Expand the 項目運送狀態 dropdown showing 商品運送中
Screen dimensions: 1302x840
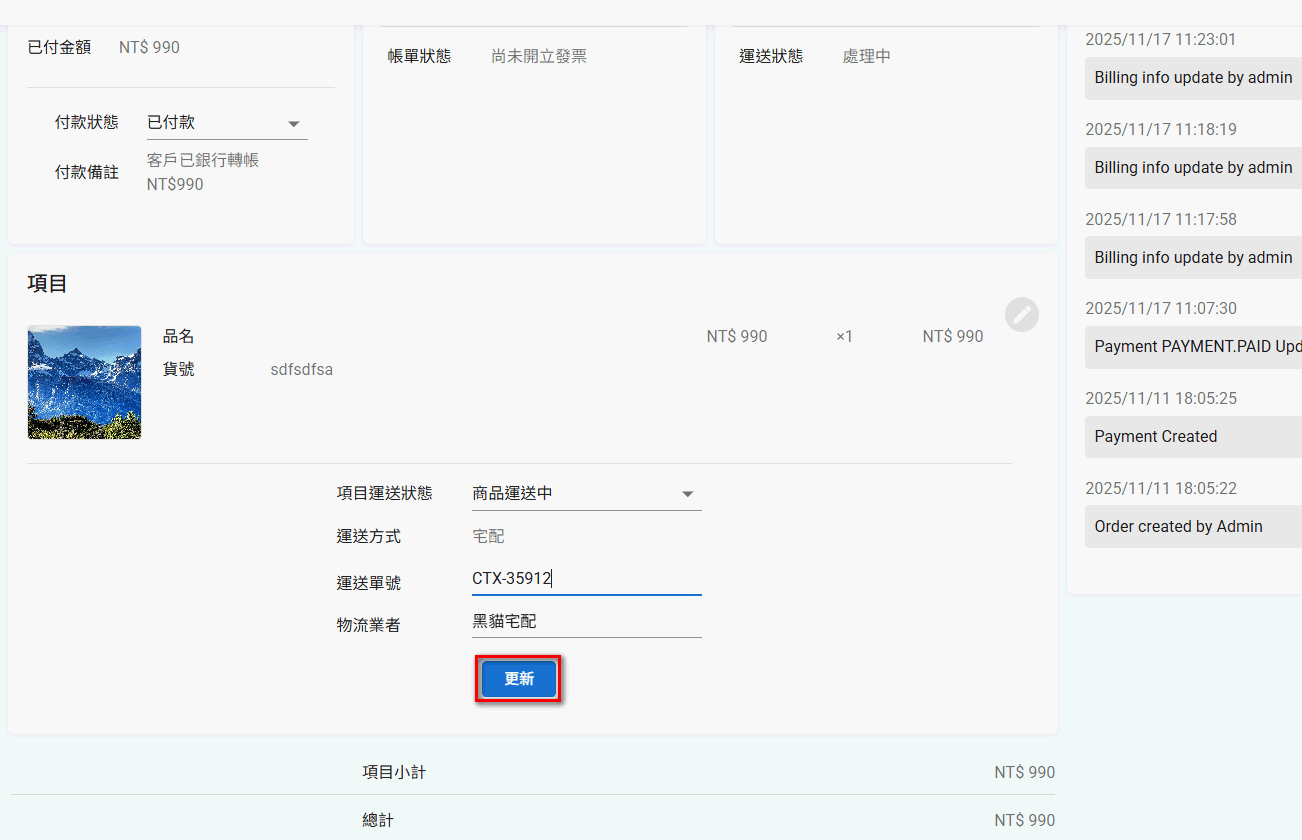586,494
